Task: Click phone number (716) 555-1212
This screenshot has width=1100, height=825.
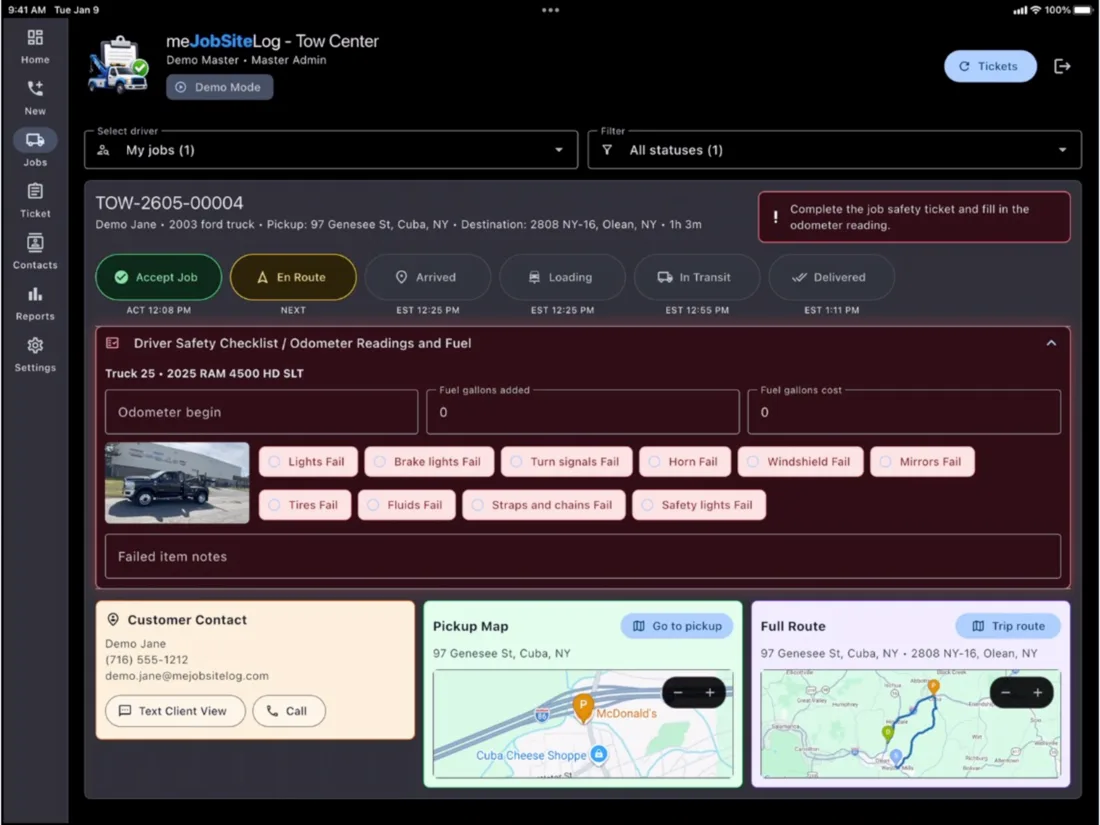Action: 147,659
